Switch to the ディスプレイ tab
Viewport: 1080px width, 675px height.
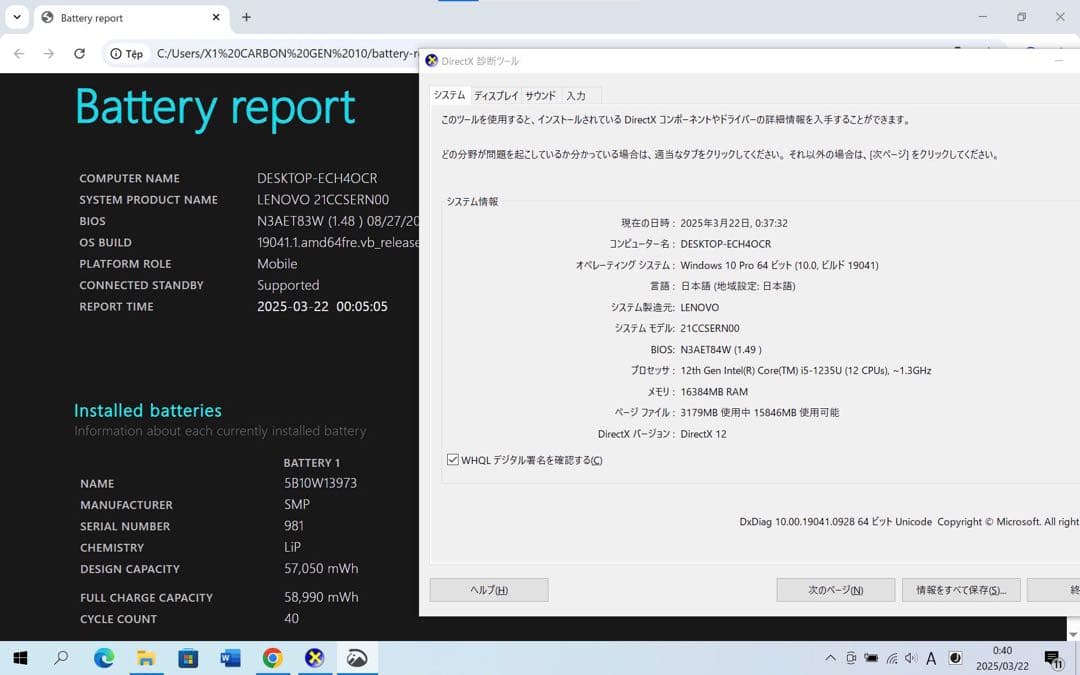(496, 96)
